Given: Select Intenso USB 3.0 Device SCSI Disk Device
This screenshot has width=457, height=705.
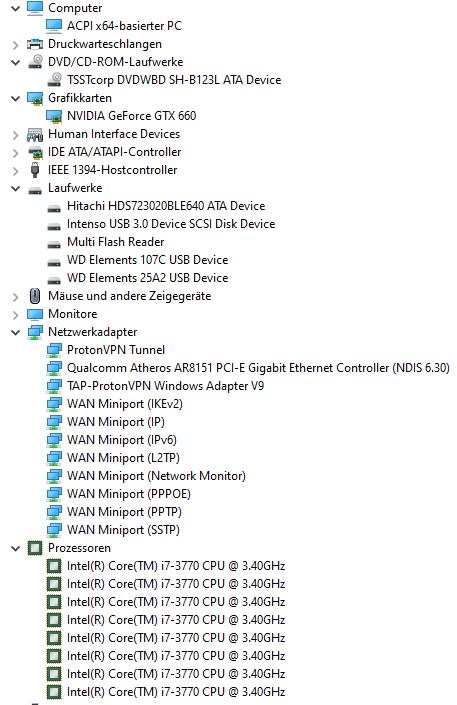Looking at the screenshot, I should coord(171,224).
